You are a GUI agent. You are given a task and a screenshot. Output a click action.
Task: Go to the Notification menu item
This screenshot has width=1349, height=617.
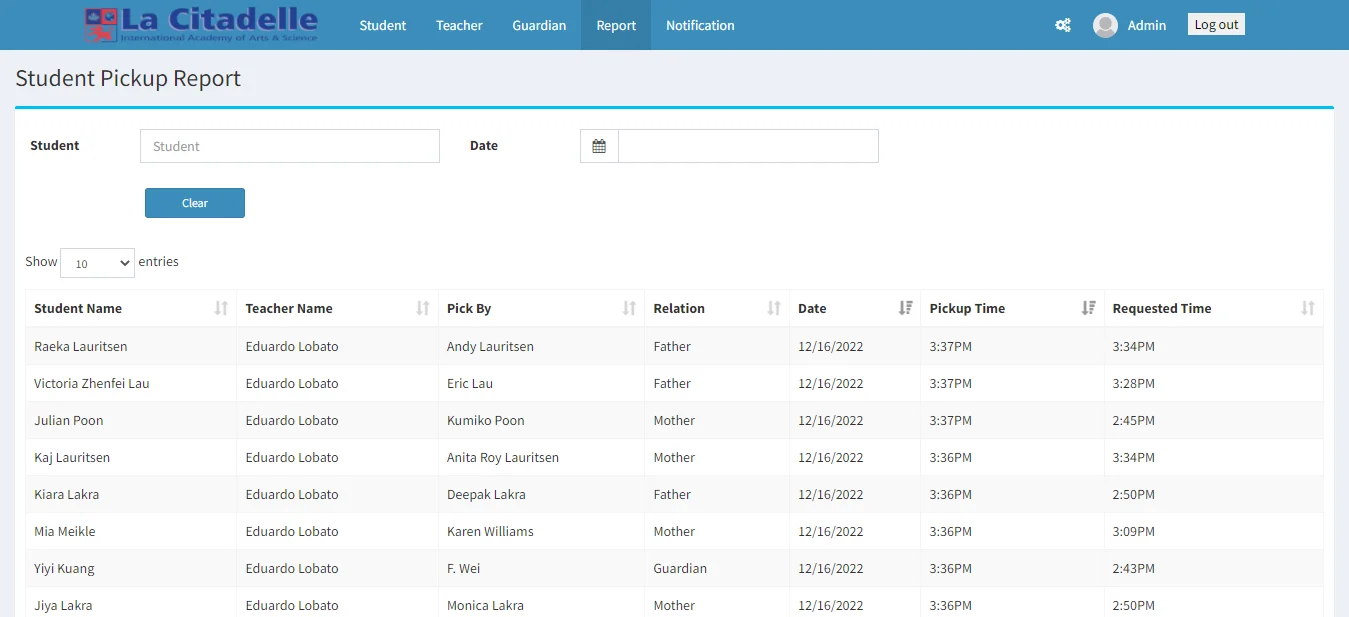point(700,25)
